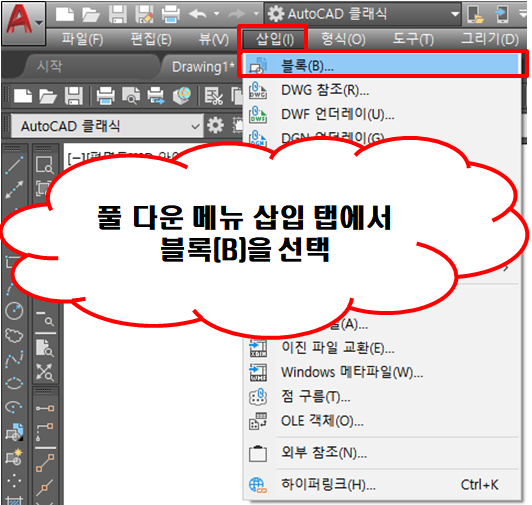Click Open from web and mobile icon
The image size is (532, 505).
click(x=475, y=15)
